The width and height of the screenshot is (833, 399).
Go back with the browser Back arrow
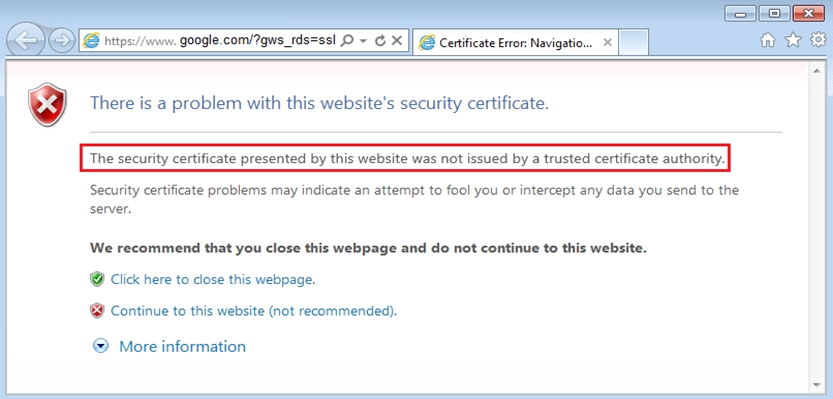tap(26, 41)
